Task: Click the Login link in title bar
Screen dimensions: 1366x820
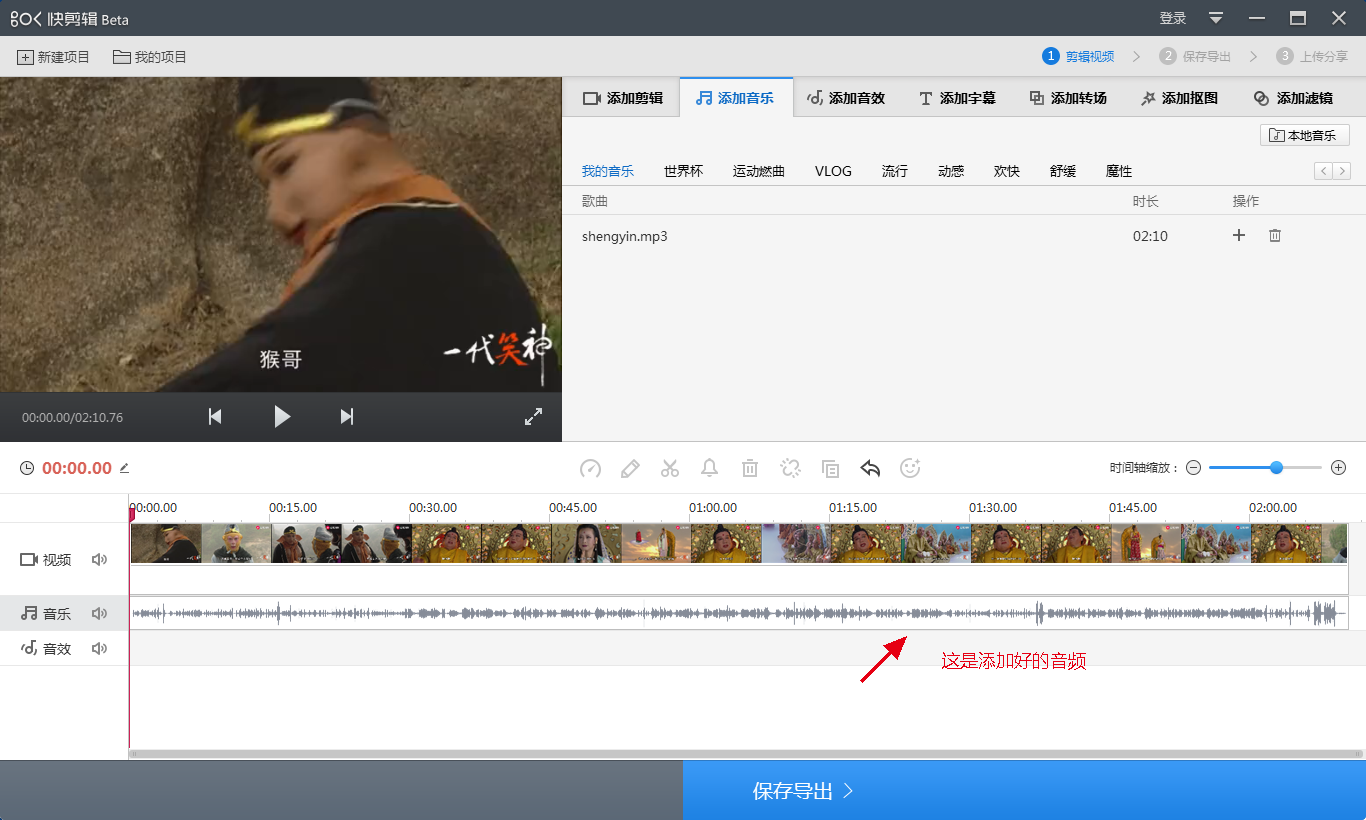Action: click(1173, 18)
